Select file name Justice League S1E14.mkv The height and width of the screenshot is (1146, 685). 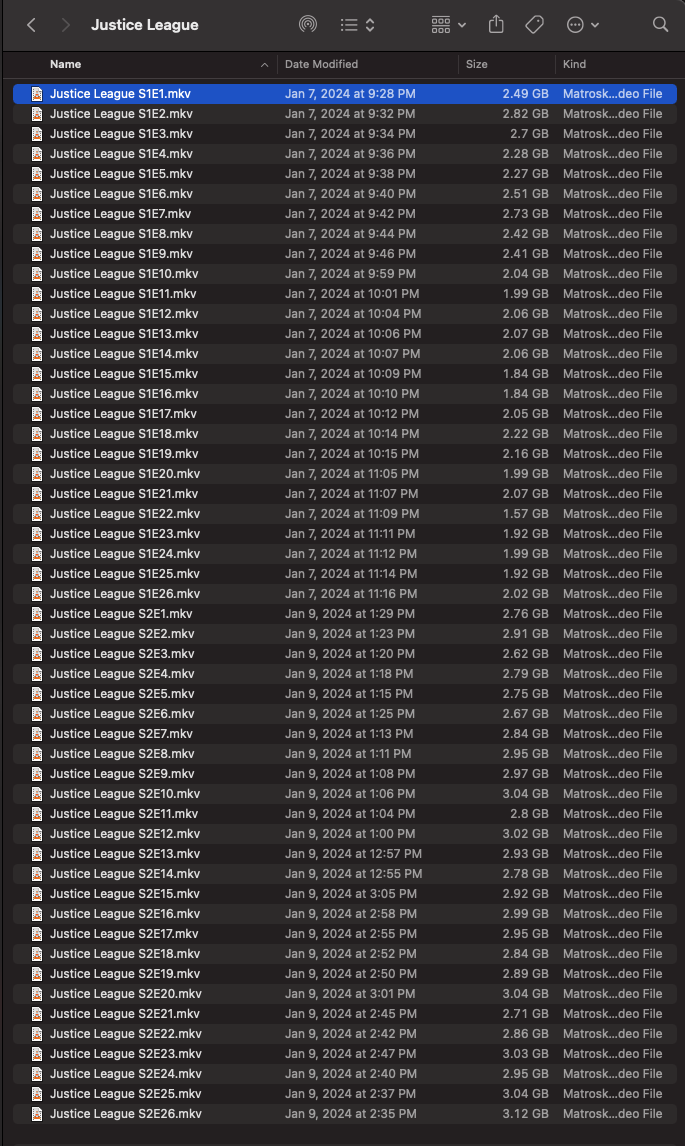tap(124, 354)
